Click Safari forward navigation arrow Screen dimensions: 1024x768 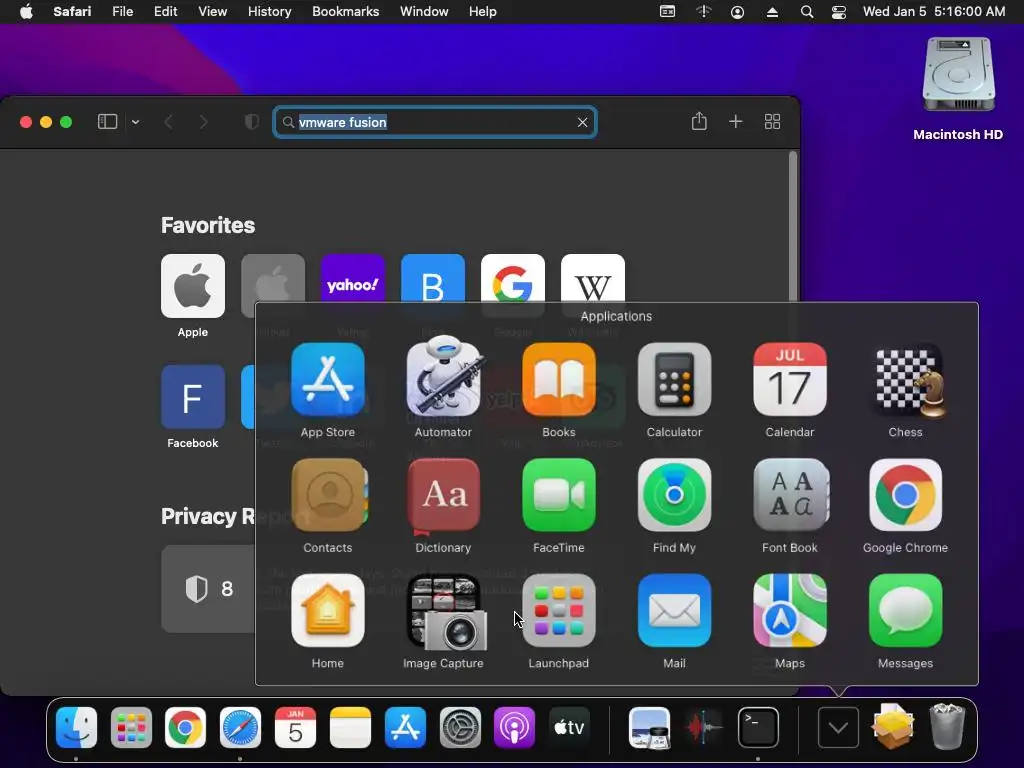204,122
